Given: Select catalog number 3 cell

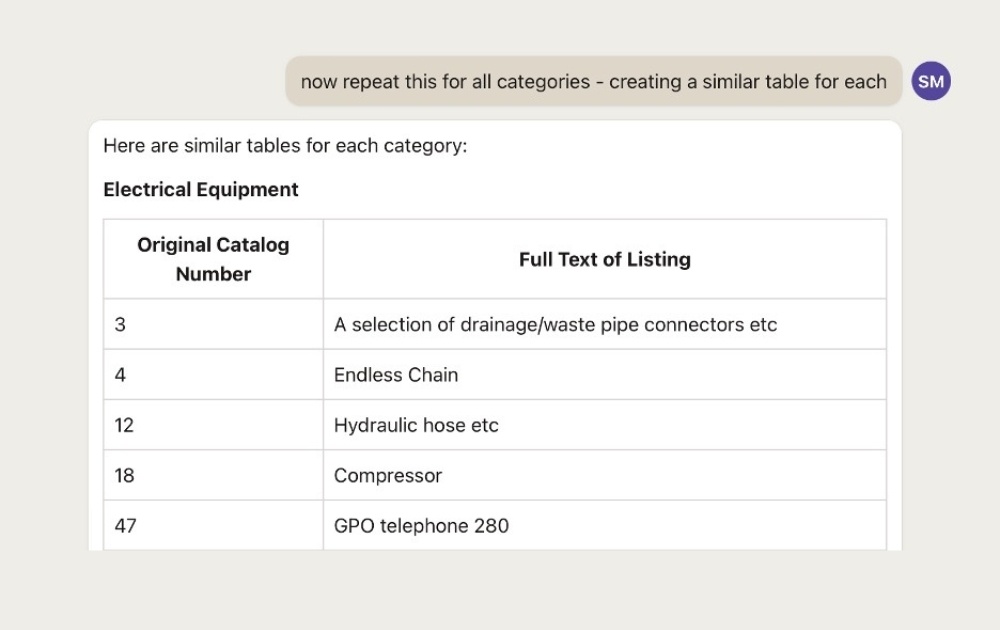Looking at the screenshot, I should [213, 324].
